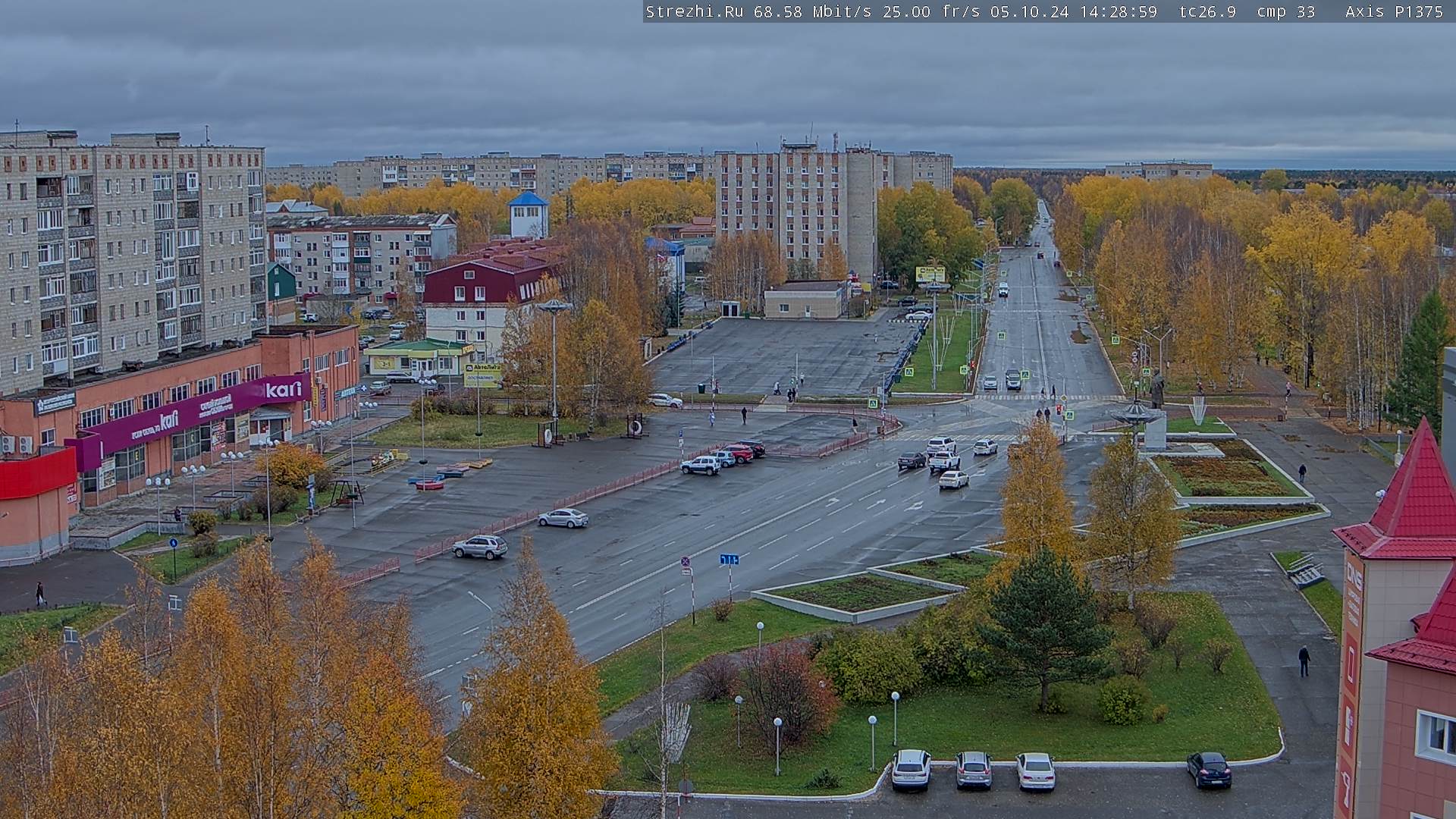The height and width of the screenshot is (819, 1456).
Task: Click the cmp 33 compression value
Action: pyautogui.click(x=1286, y=11)
